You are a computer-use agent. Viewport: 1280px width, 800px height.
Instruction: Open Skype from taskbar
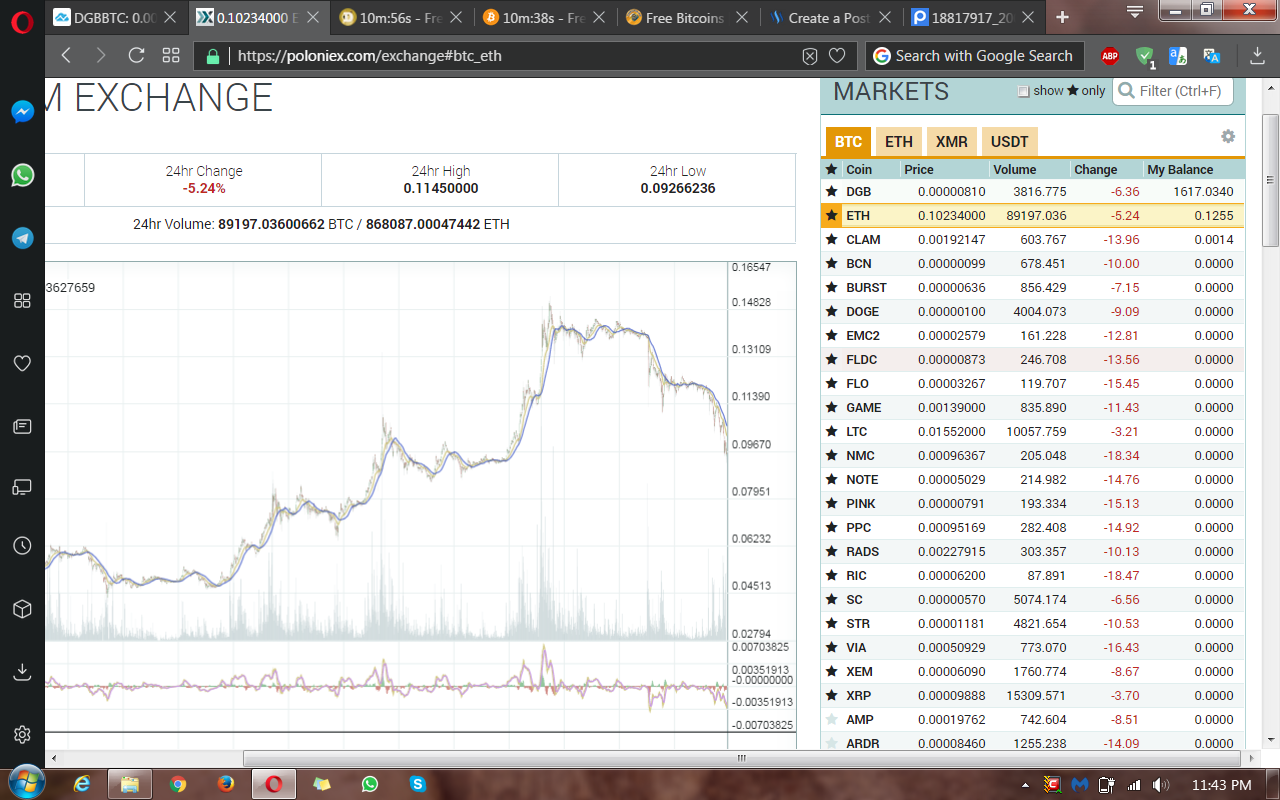point(418,784)
